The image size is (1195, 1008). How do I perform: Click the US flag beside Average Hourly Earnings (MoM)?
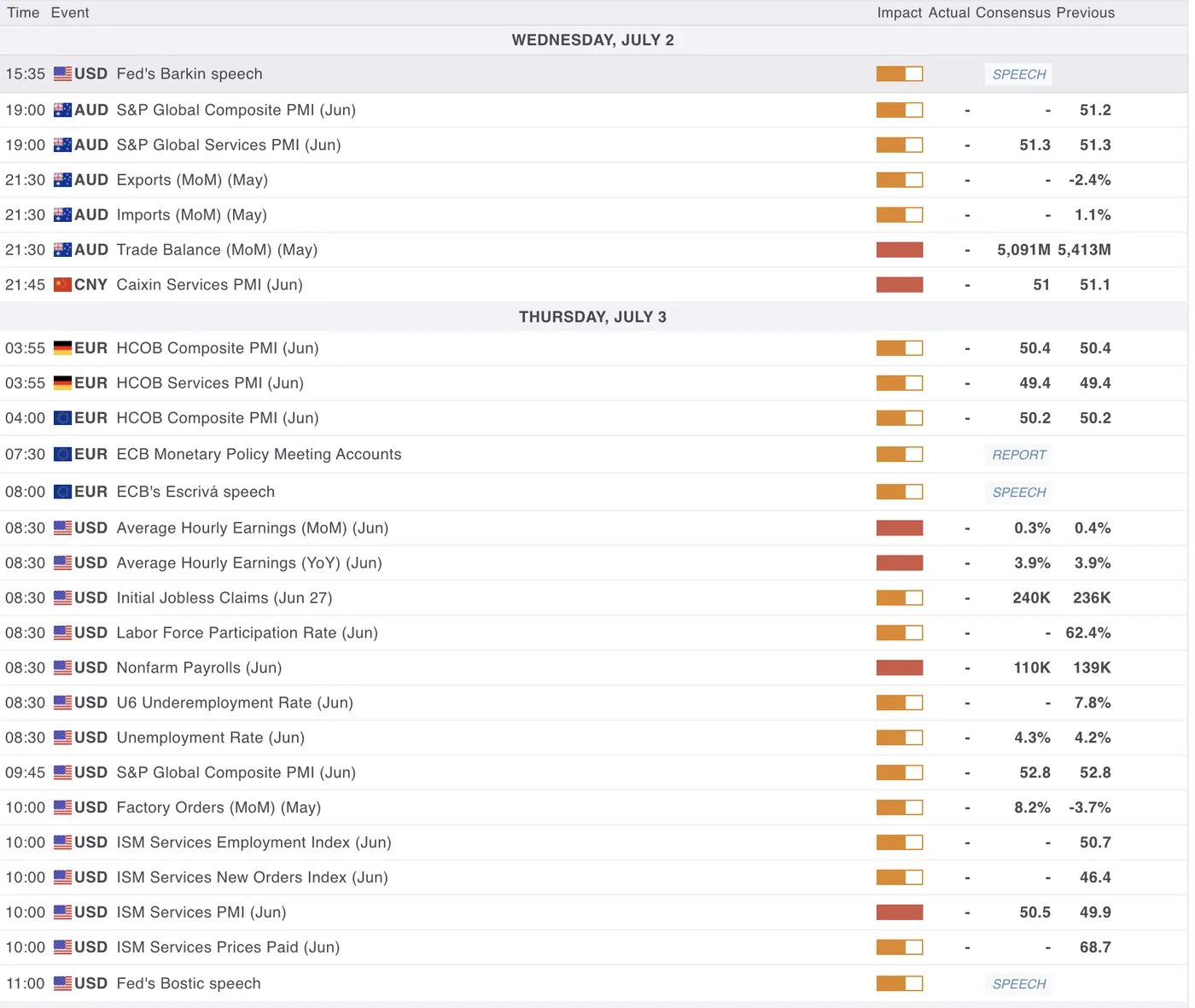(x=62, y=528)
